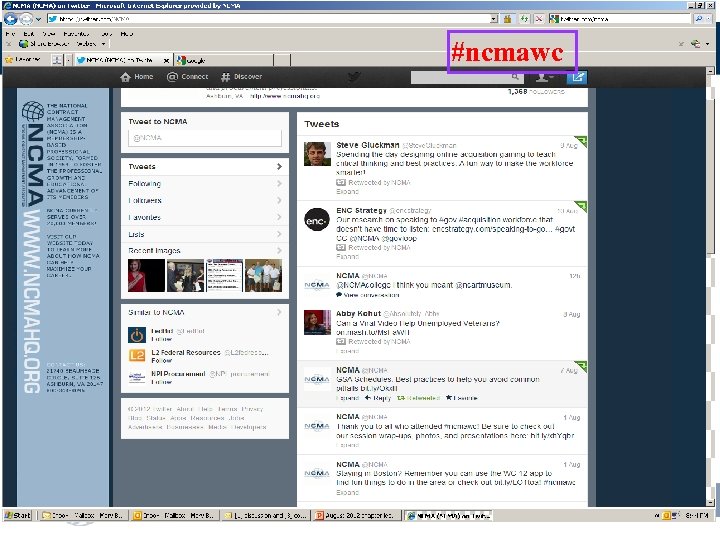Screen dimensions: 720x540
Task: Click Abby Kohut's avatar
Action: pyautogui.click(x=317, y=322)
